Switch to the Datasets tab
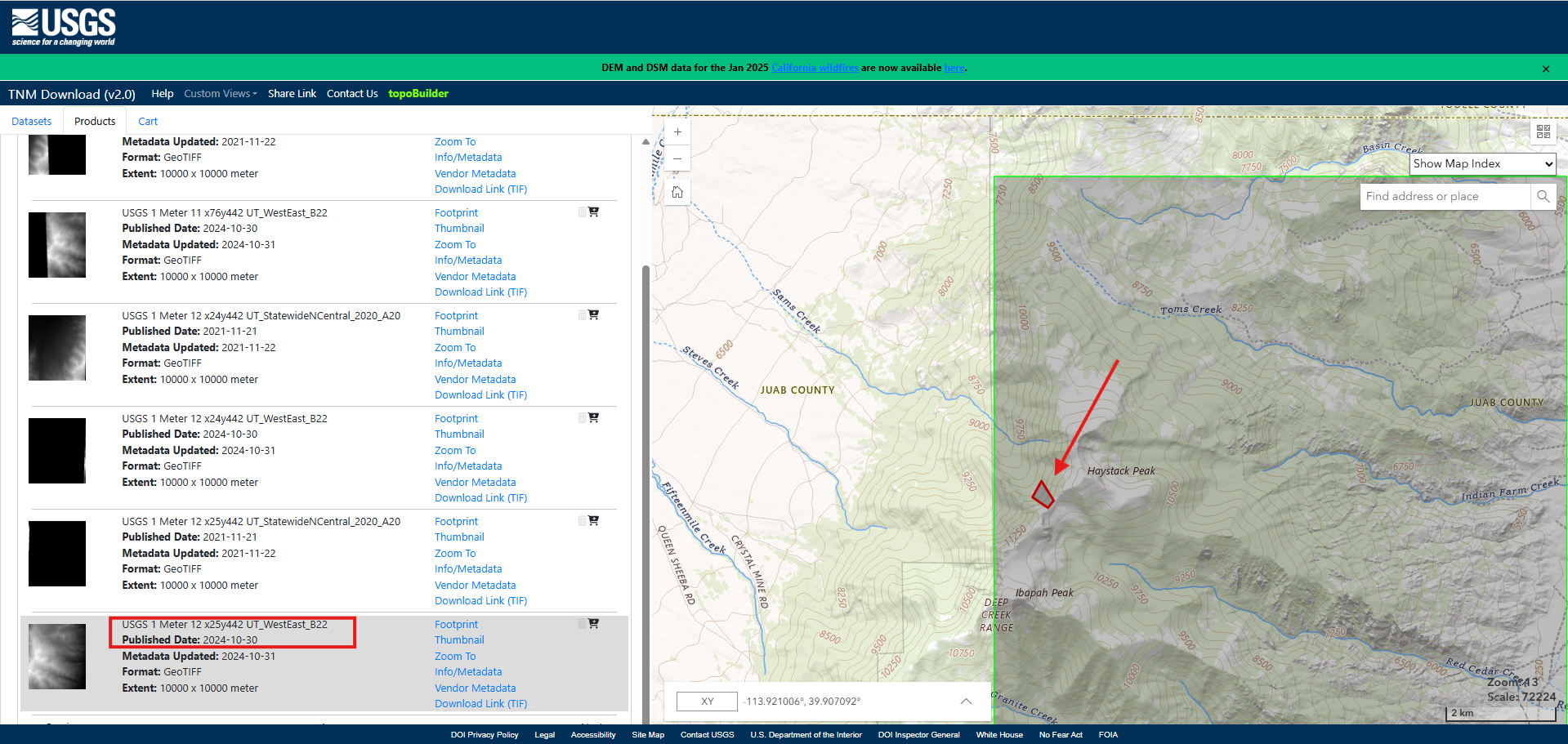 (x=32, y=122)
